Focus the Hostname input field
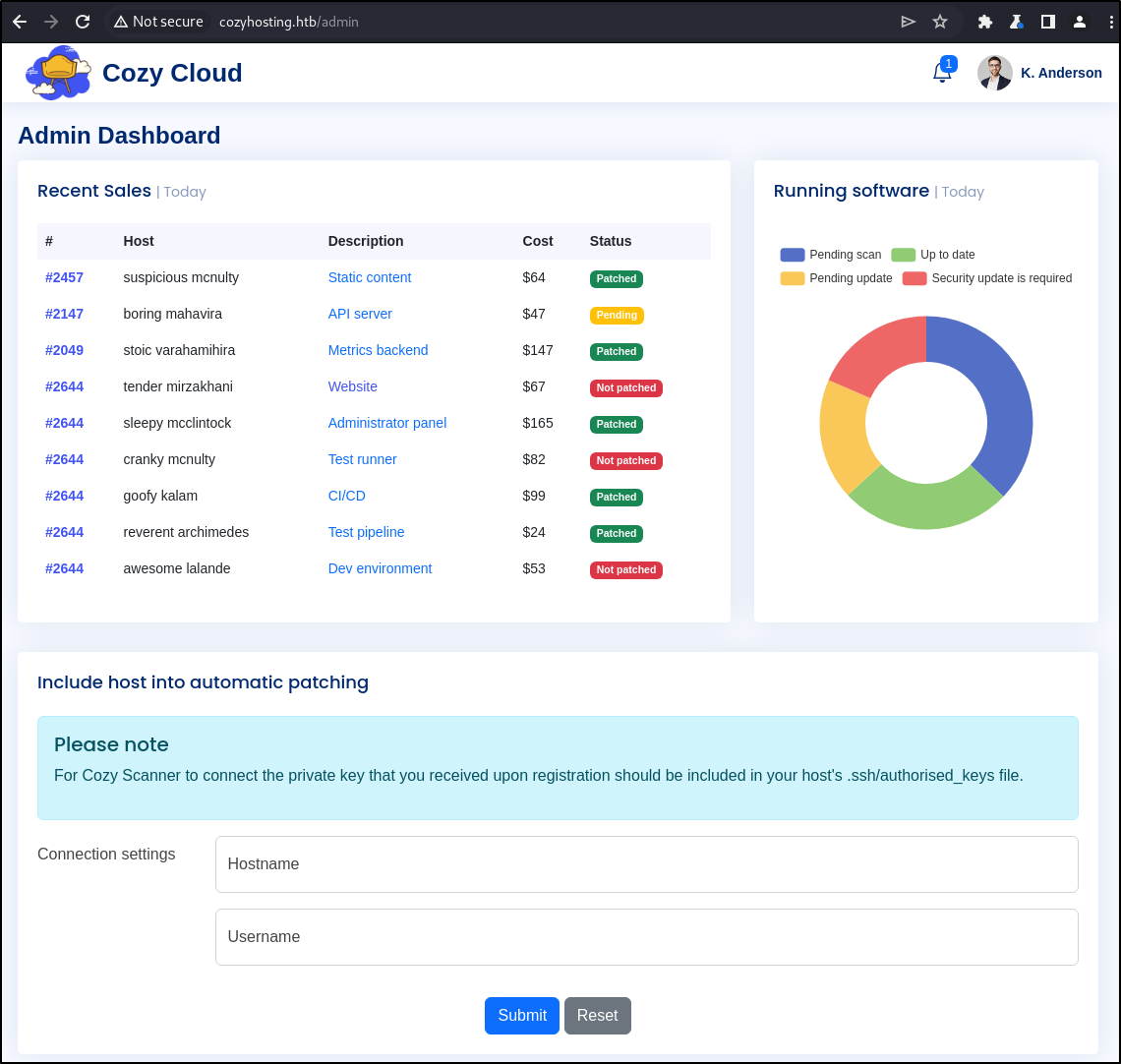This screenshot has width=1121, height=1064. tap(646, 864)
